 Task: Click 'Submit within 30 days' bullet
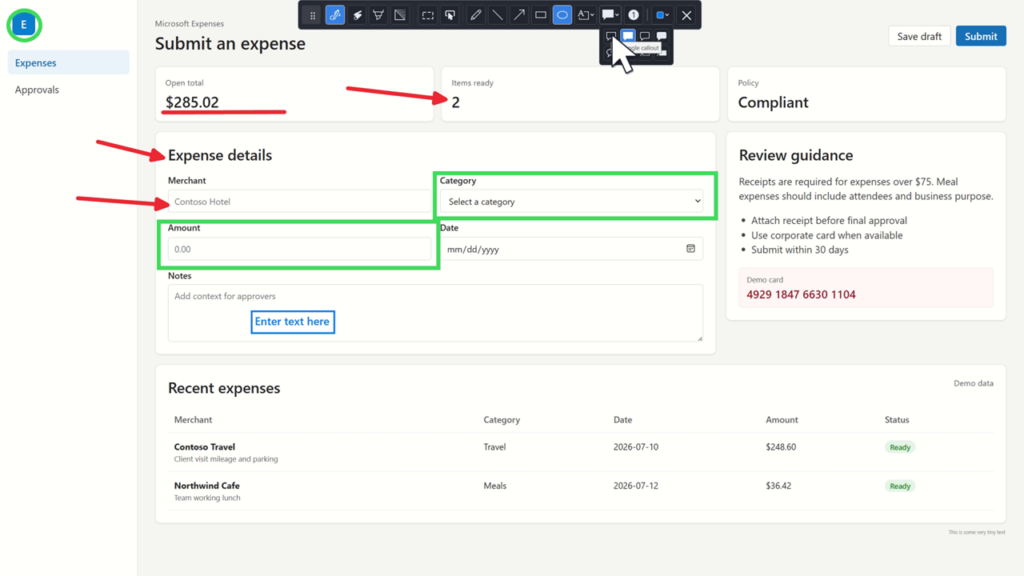[799, 249]
